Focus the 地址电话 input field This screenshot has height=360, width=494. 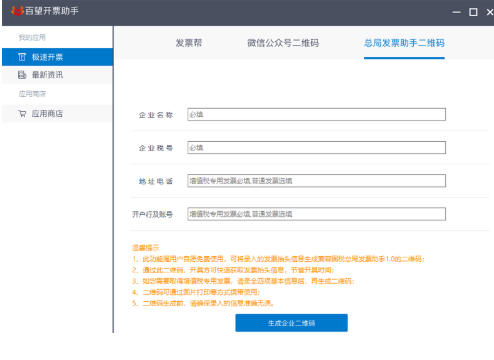[316, 181]
